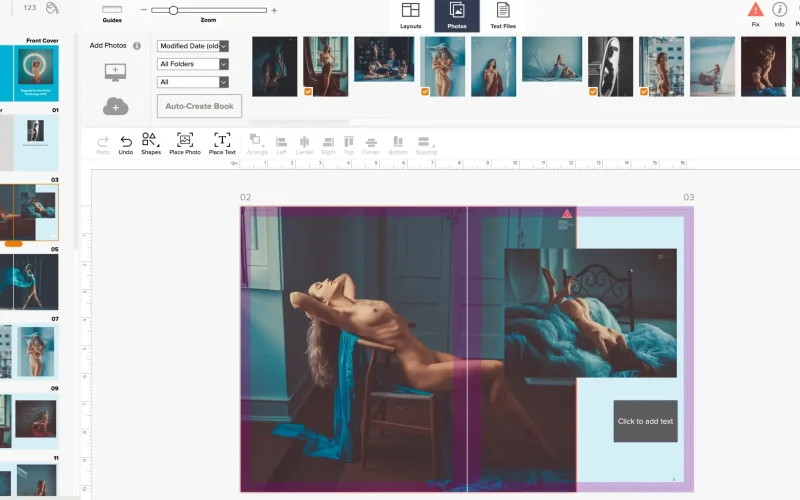Viewport: 800px width, 500px height.
Task: Open the All filter dropdown
Action: pyautogui.click(x=193, y=82)
